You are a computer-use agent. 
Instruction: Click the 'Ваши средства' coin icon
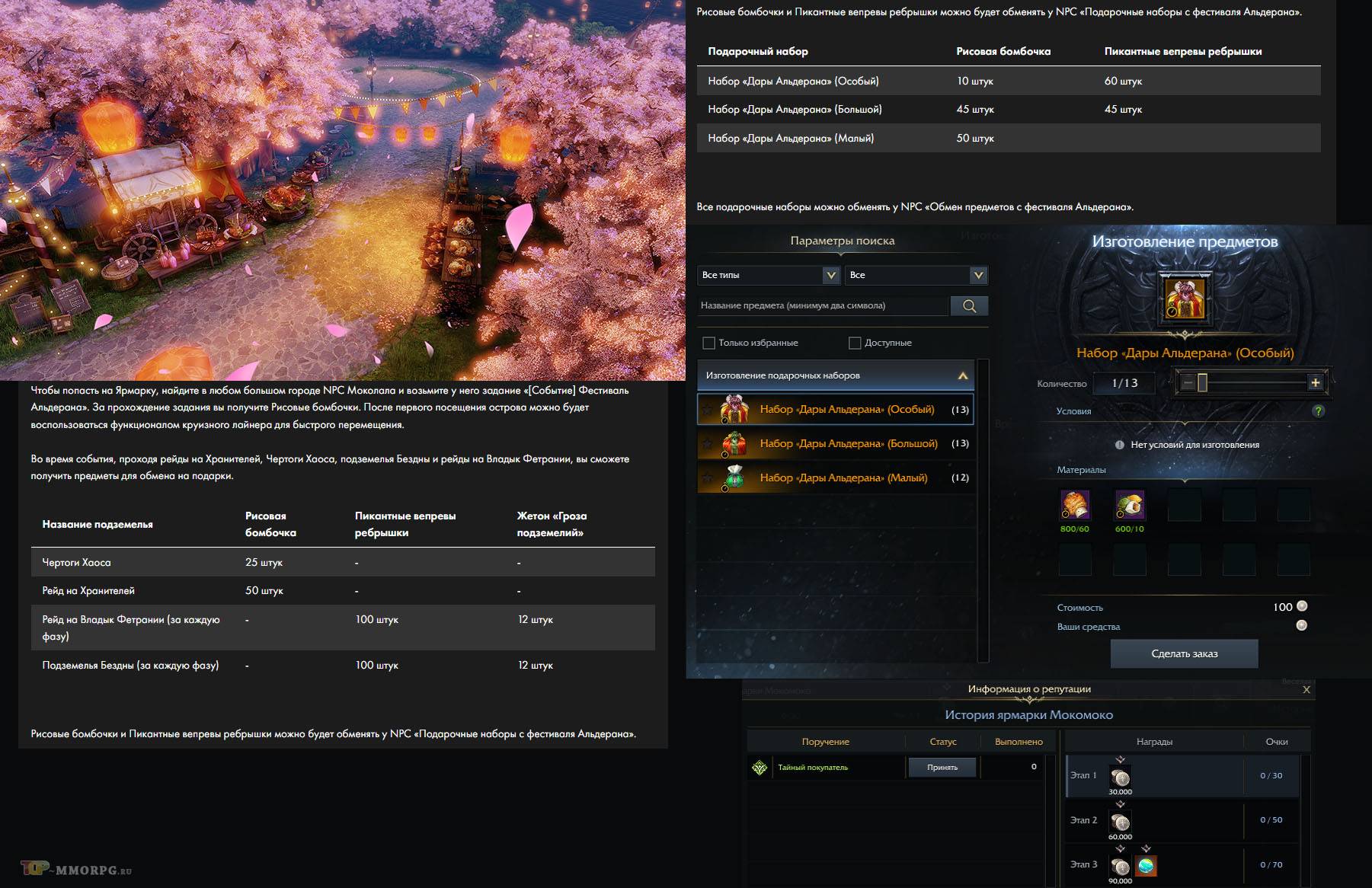point(1302,625)
